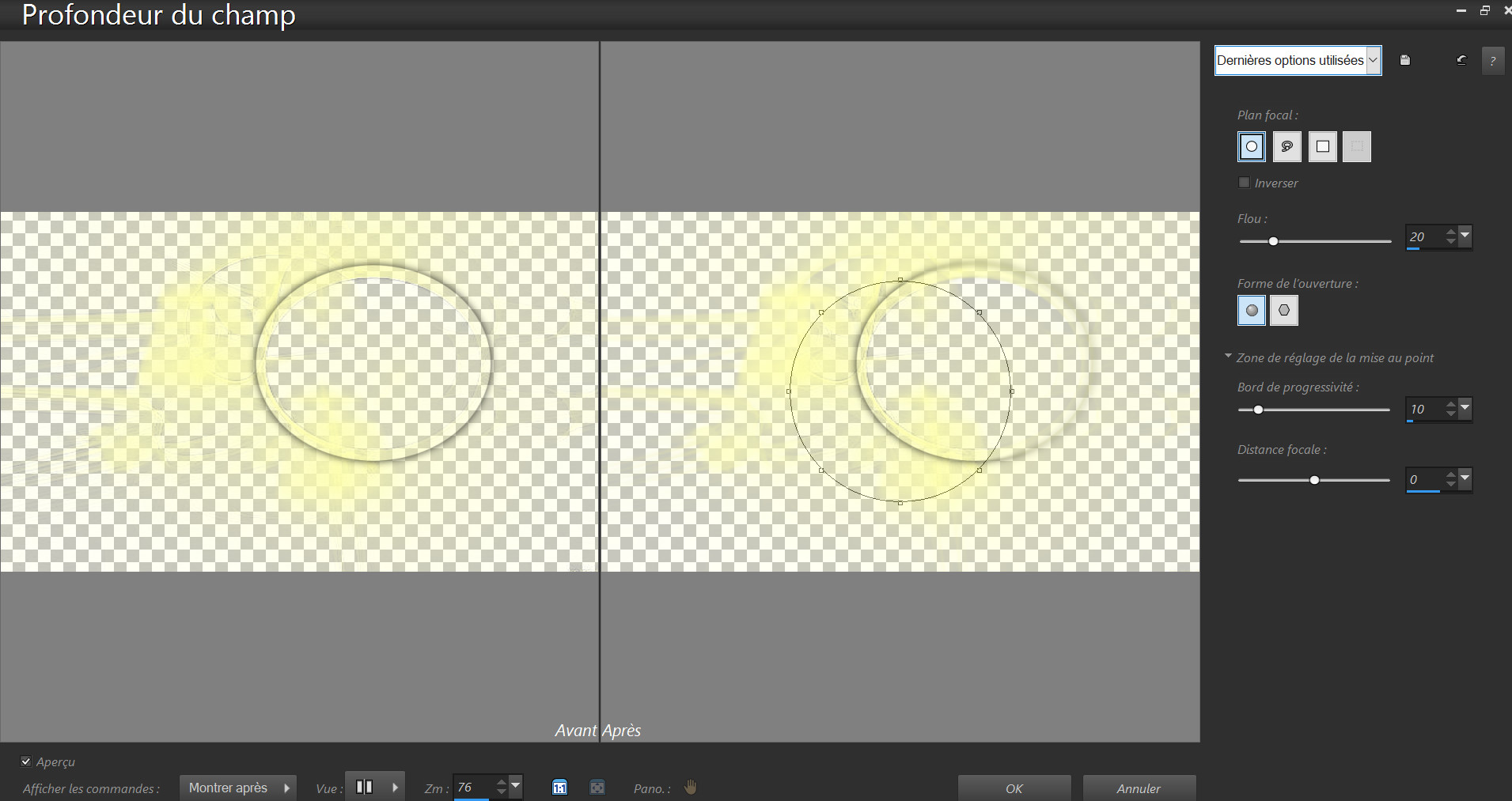Open the Vue split-view layout menu

[394, 788]
